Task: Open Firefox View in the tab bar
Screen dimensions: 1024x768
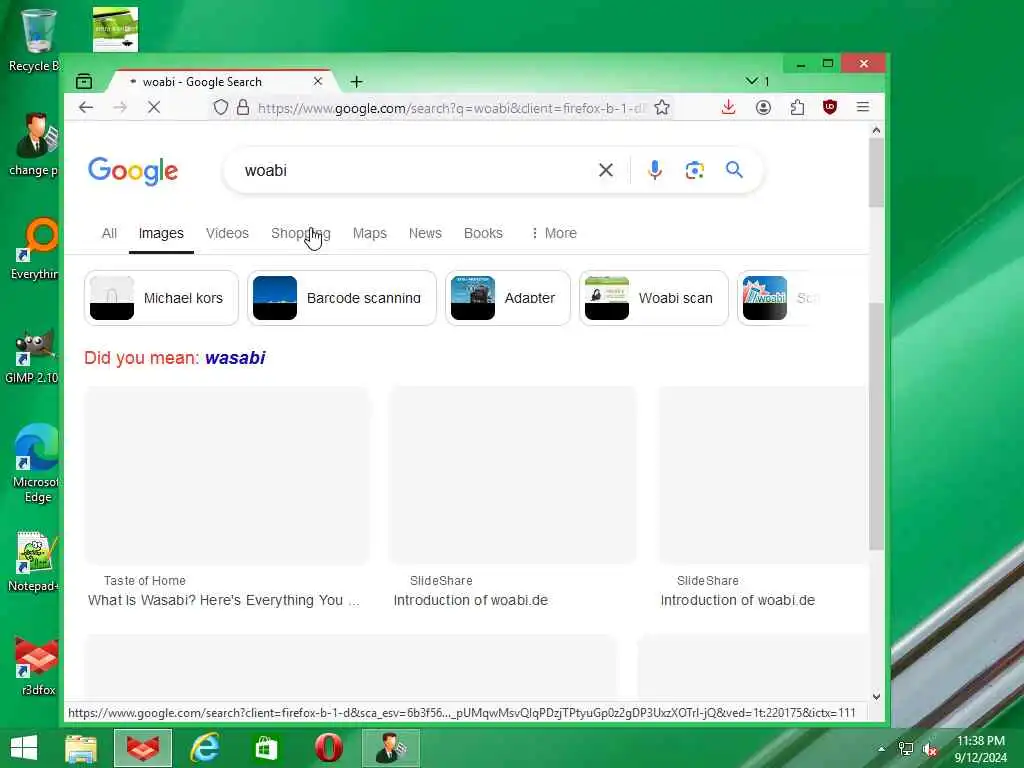Action: [x=84, y=82]
